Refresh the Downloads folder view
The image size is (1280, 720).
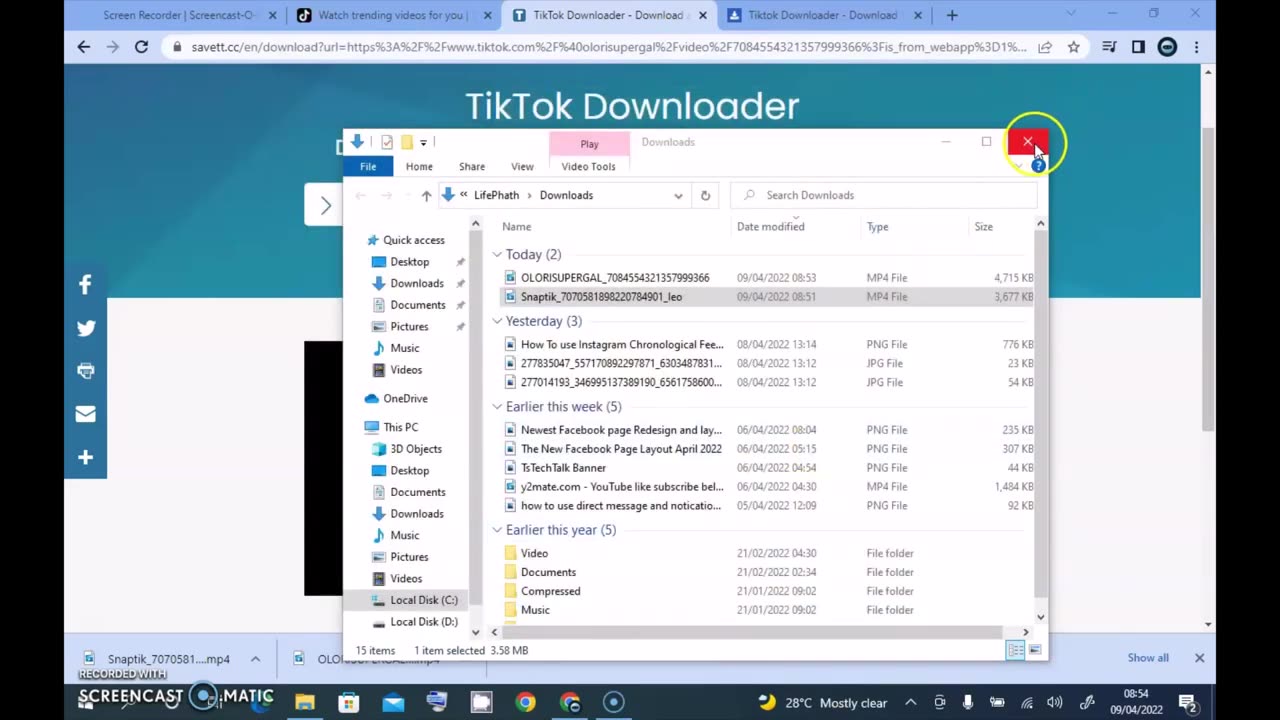[x=705, y=195]
